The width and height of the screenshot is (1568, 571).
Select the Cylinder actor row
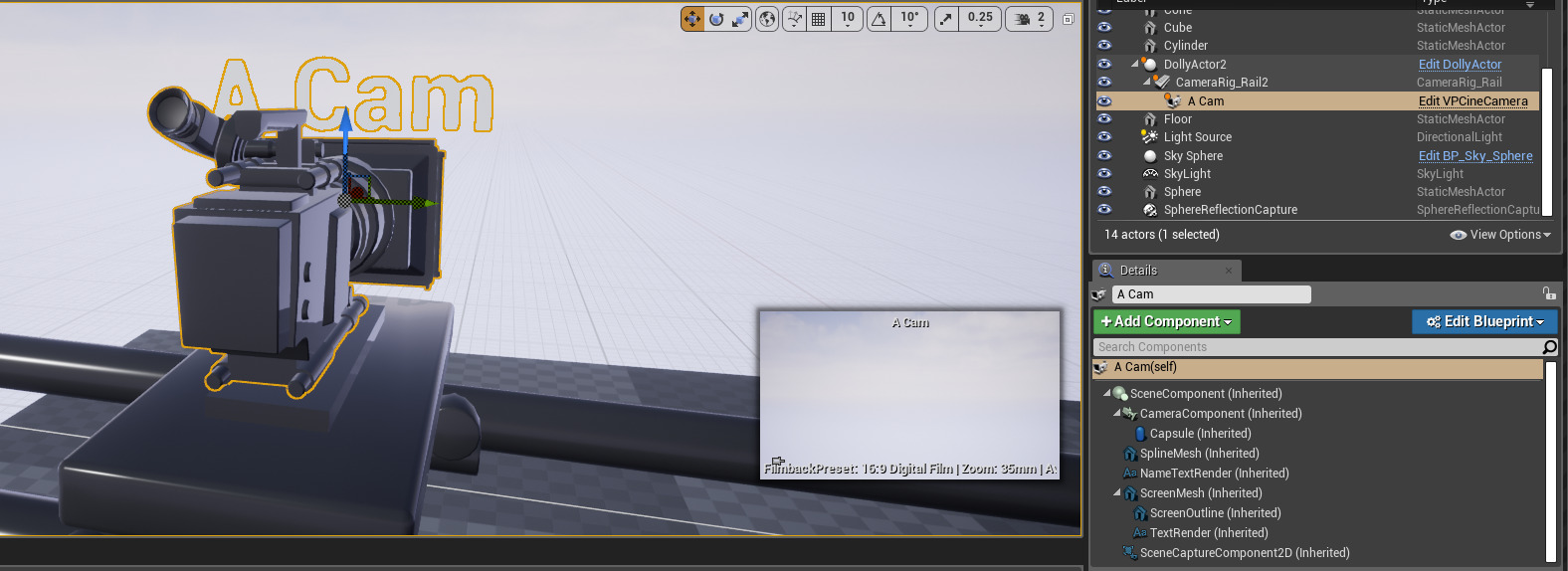click(x=1317, y=46)
